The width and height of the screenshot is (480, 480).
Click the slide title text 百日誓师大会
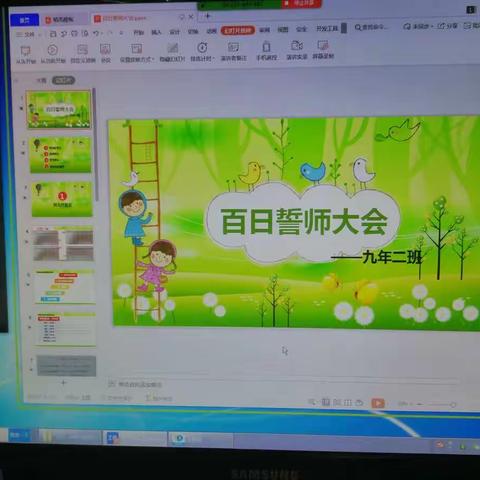304,221
